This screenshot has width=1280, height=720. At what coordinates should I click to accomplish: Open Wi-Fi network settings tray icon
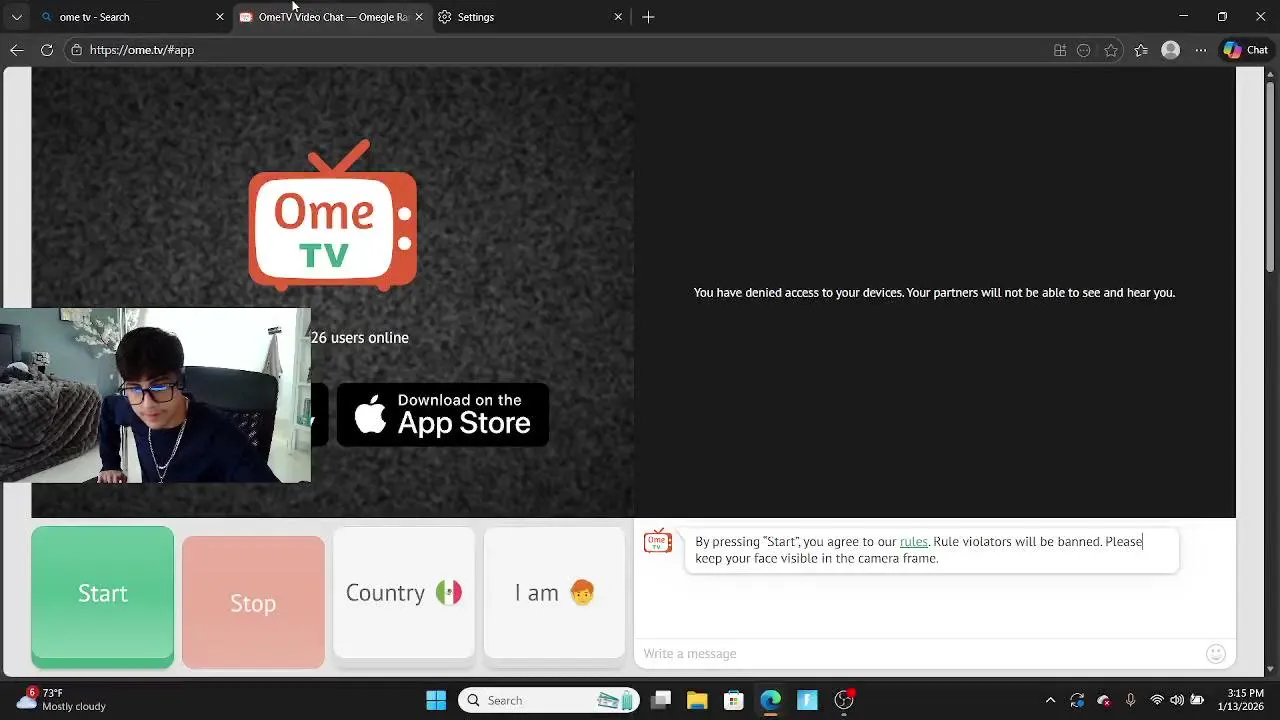click(1157, 700)
